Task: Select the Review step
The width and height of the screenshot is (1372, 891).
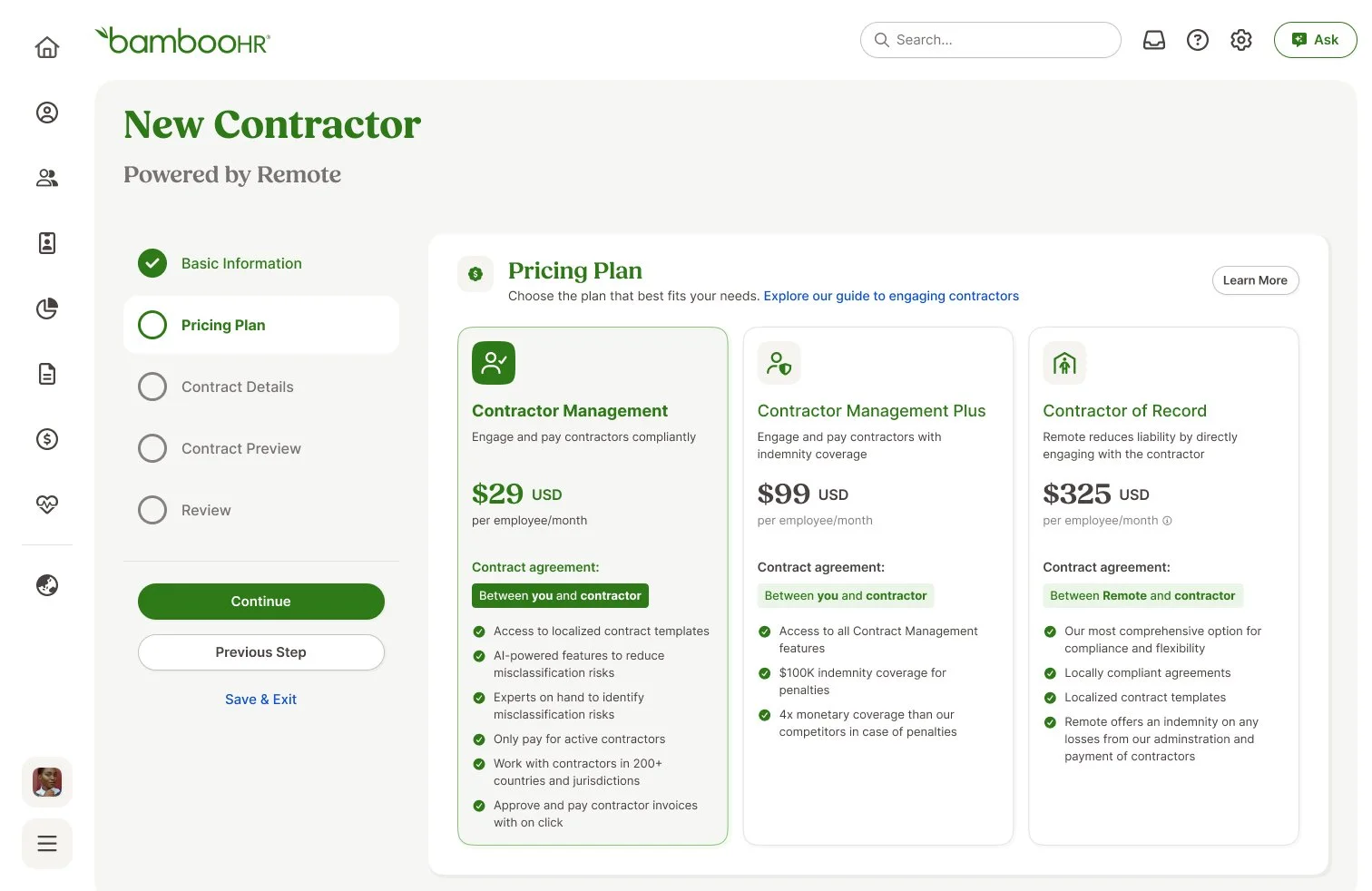Action: point(261,510)
